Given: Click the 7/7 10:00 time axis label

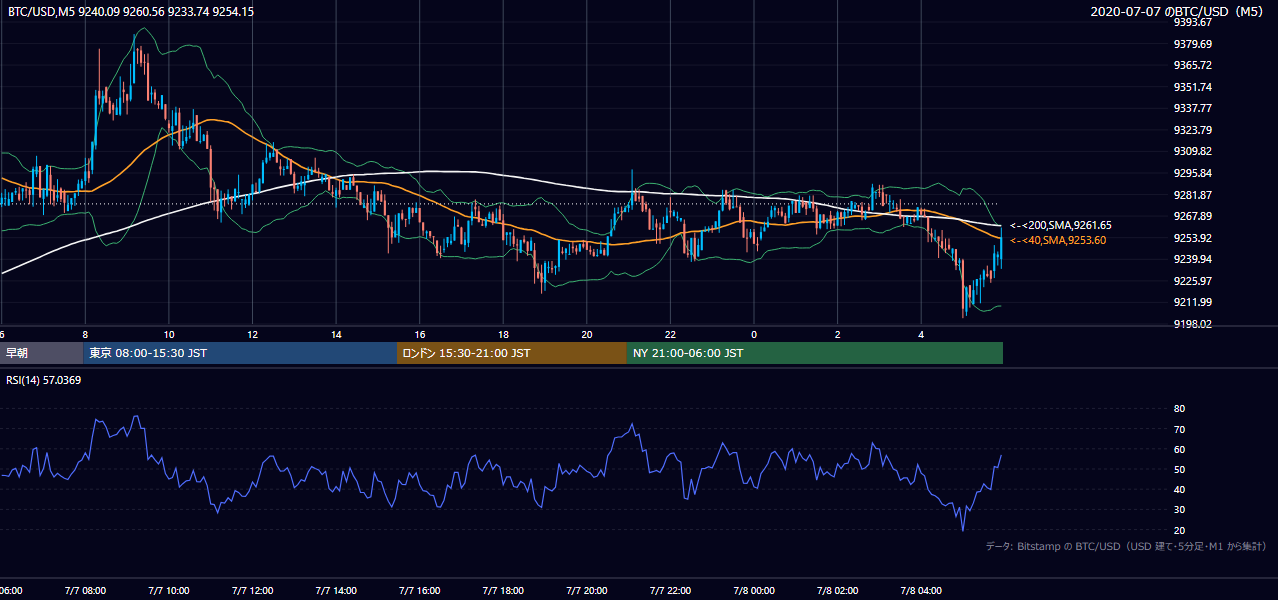Looking at the screenshot, I should [x=168, y=591].
